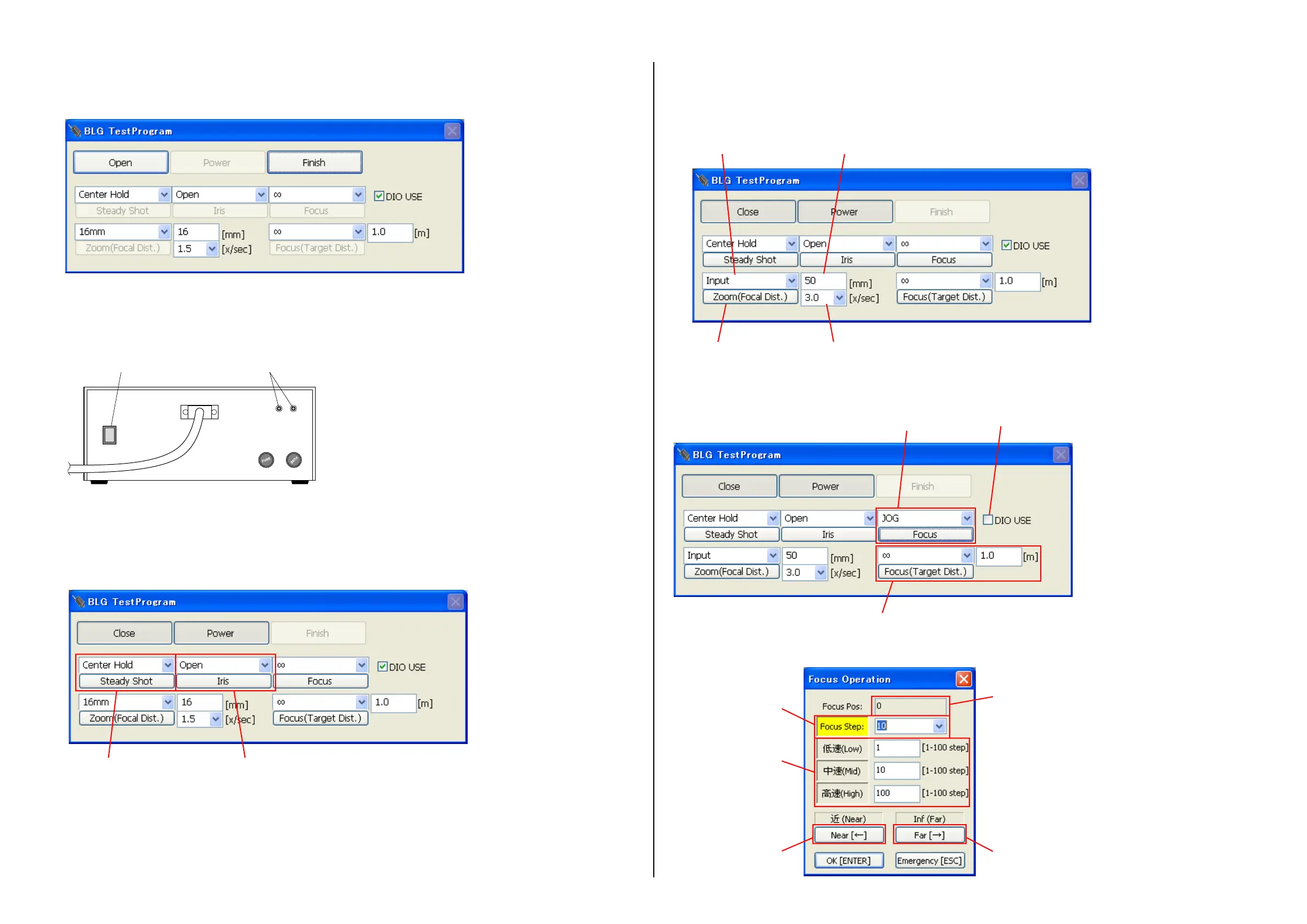1307x924 pixels.
Task: Uncheck DIO USE in window with Open button
Action: coord(379,196)
